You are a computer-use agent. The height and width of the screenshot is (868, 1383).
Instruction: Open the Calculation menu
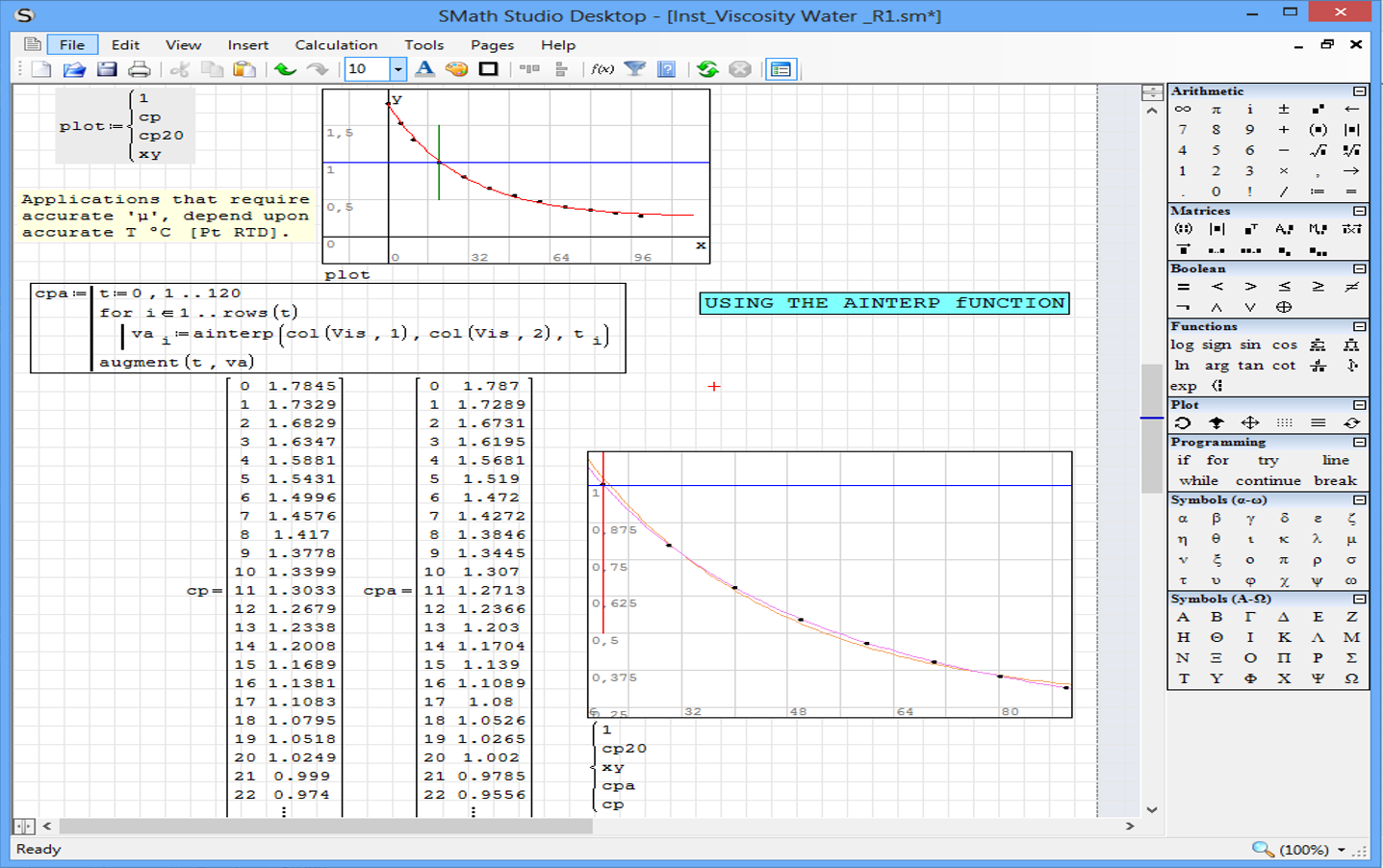coord(336,45)
